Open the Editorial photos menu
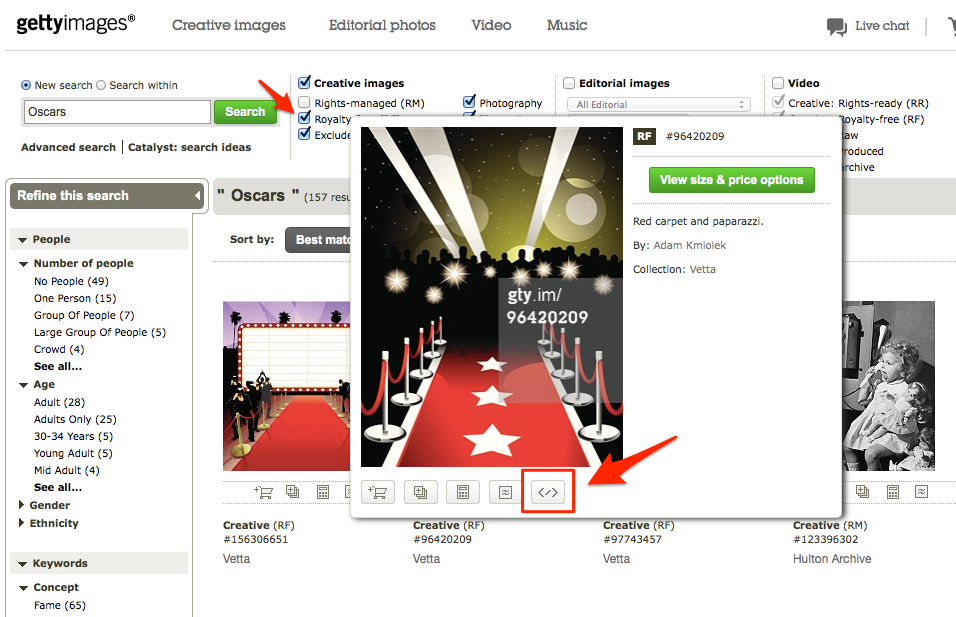The height and width of the screenshot is (617, 956). [x=382, y=25]
